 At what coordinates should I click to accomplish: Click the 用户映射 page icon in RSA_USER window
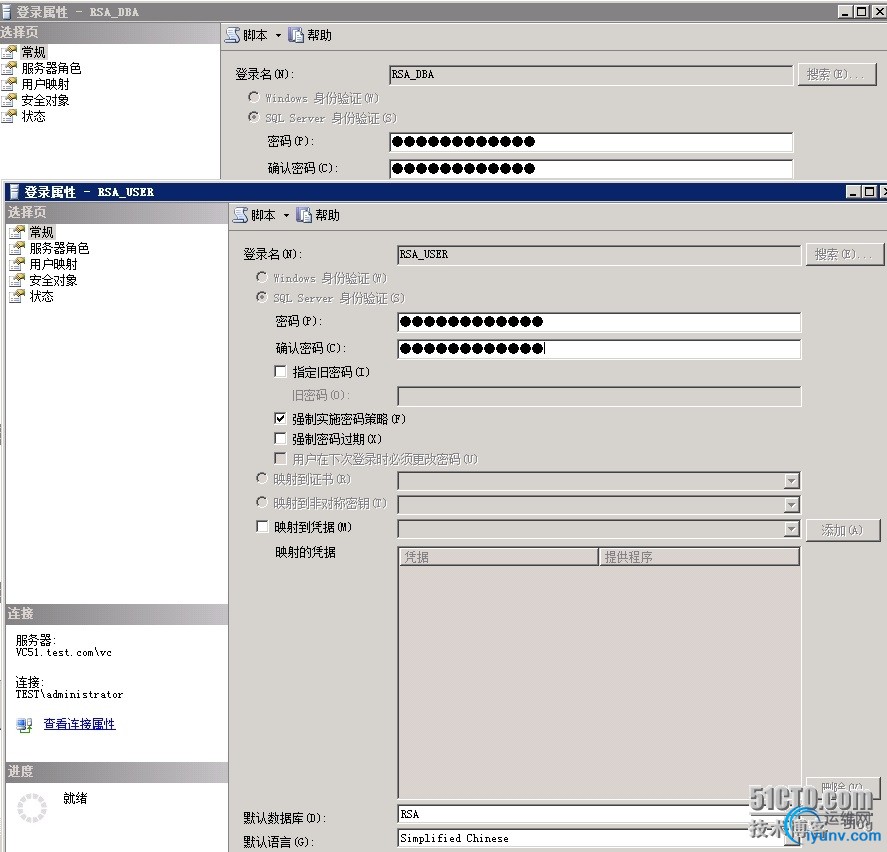(17, 264)
